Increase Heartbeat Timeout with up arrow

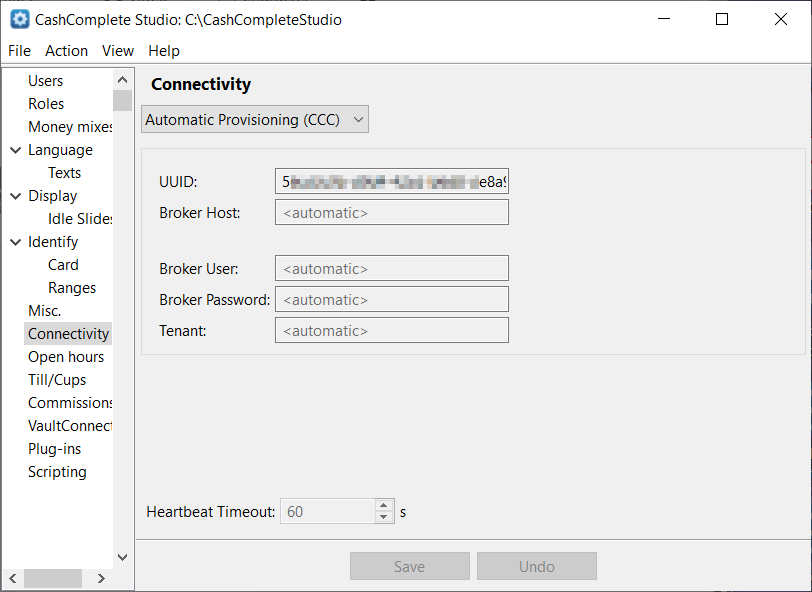[x=385, y=505]
